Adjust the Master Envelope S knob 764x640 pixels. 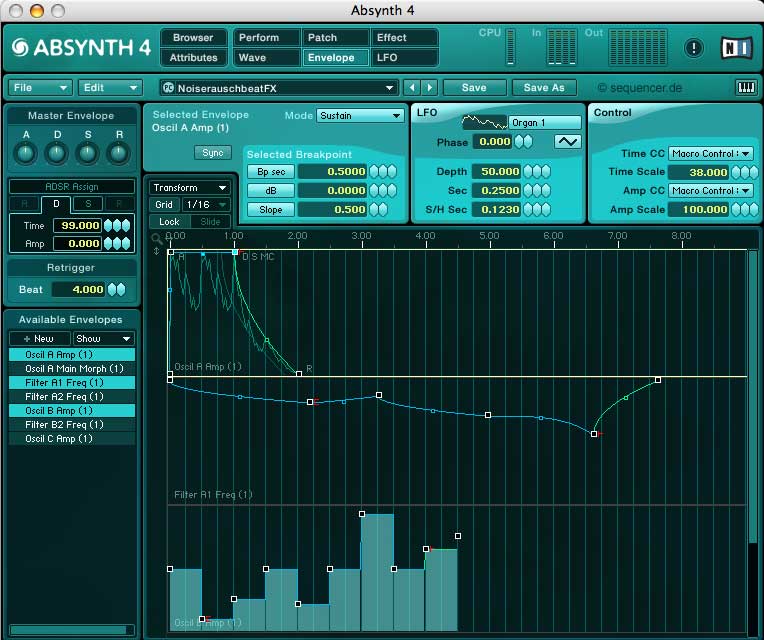click(x=88, y=154)
